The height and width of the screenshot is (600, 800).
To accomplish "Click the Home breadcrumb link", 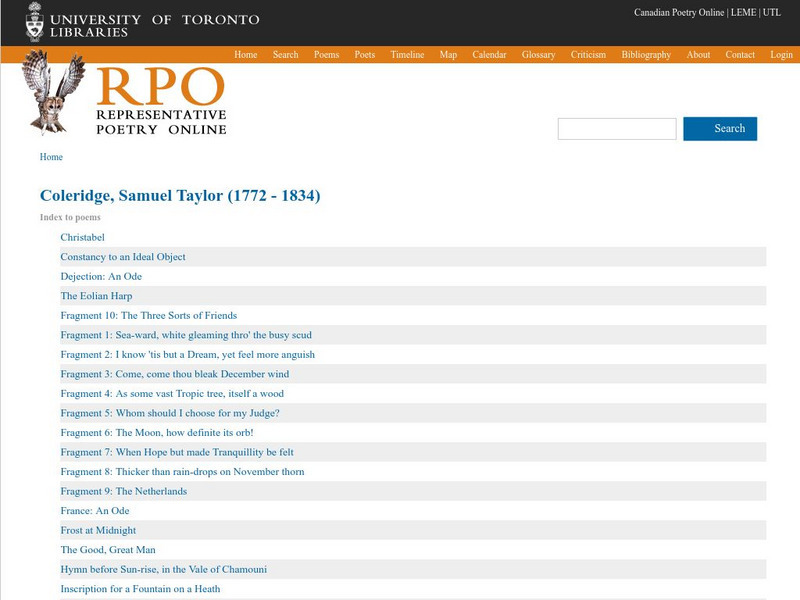I will [51, 157].
